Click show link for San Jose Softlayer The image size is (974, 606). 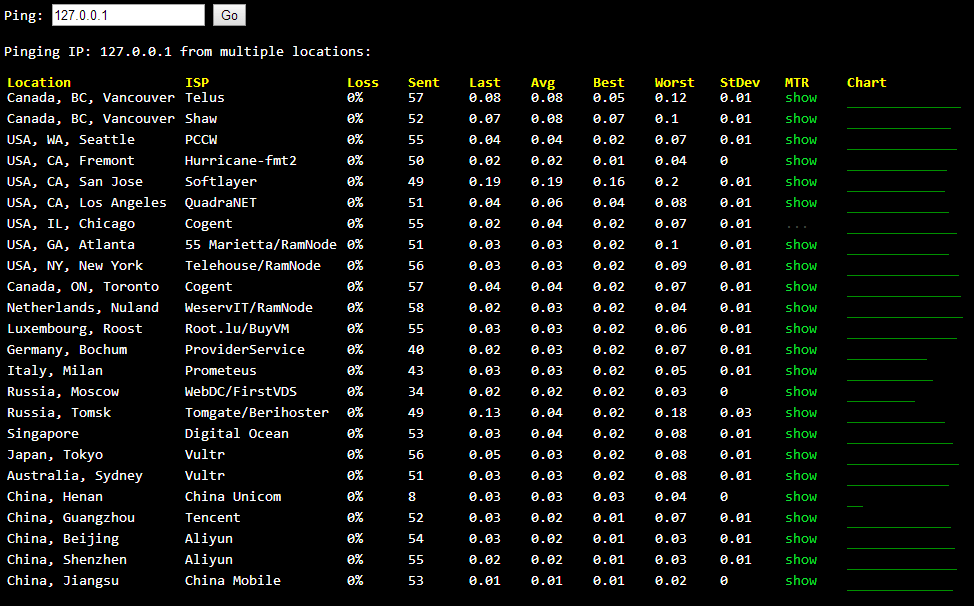click(801, 182)
